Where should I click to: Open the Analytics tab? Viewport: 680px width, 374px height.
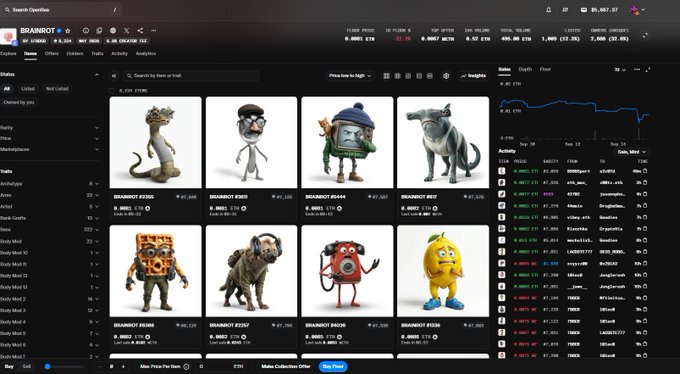point(146,54)
